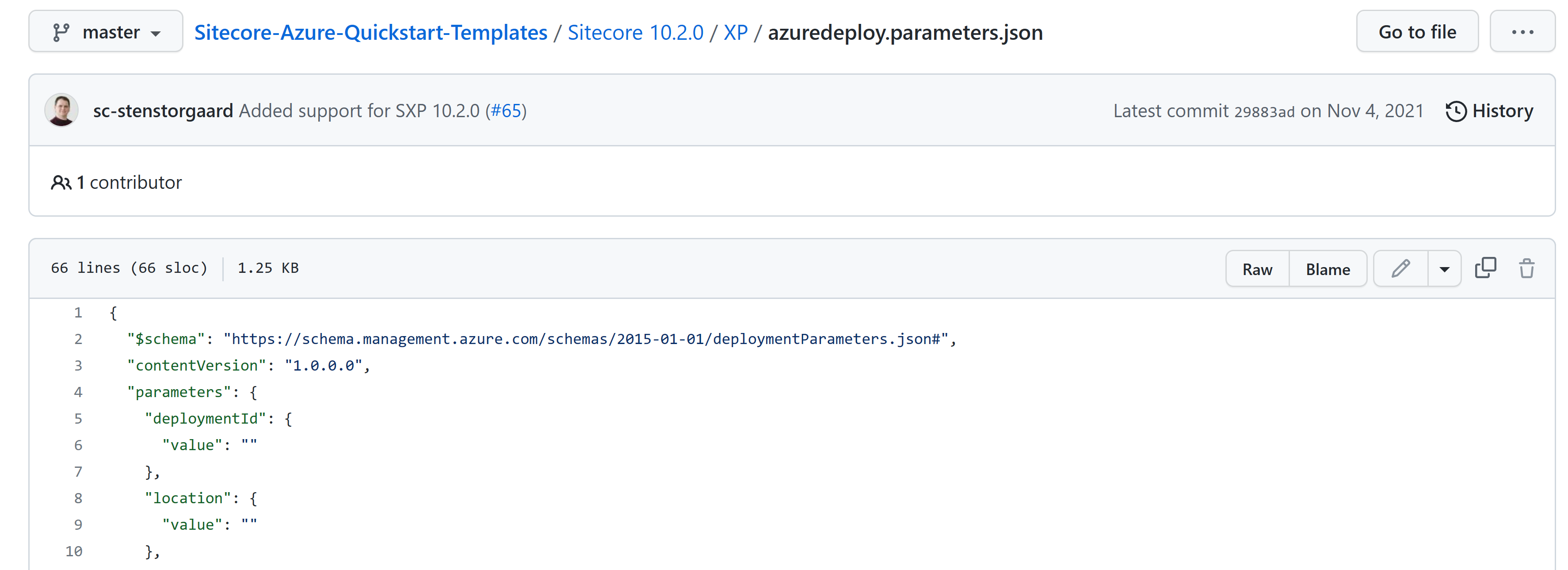Click 'on Nov 4, 2021' commit date
The image size is (1568, 570).
1362,111
